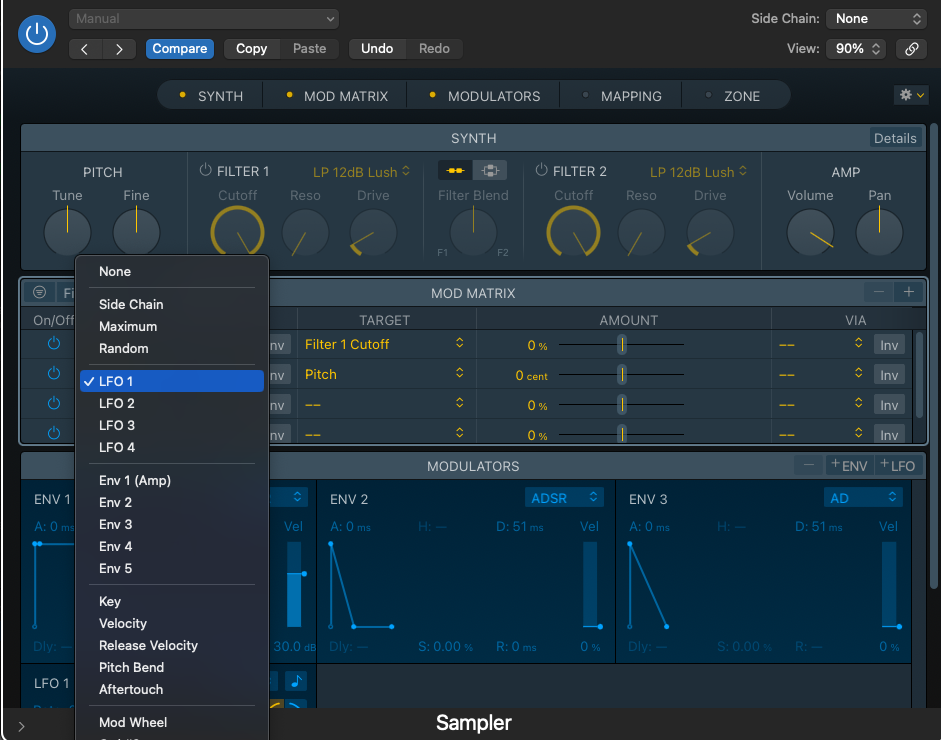Toggle Via Inv for Pitch row
The image size is (941, 740).
[x=889, y=375]
